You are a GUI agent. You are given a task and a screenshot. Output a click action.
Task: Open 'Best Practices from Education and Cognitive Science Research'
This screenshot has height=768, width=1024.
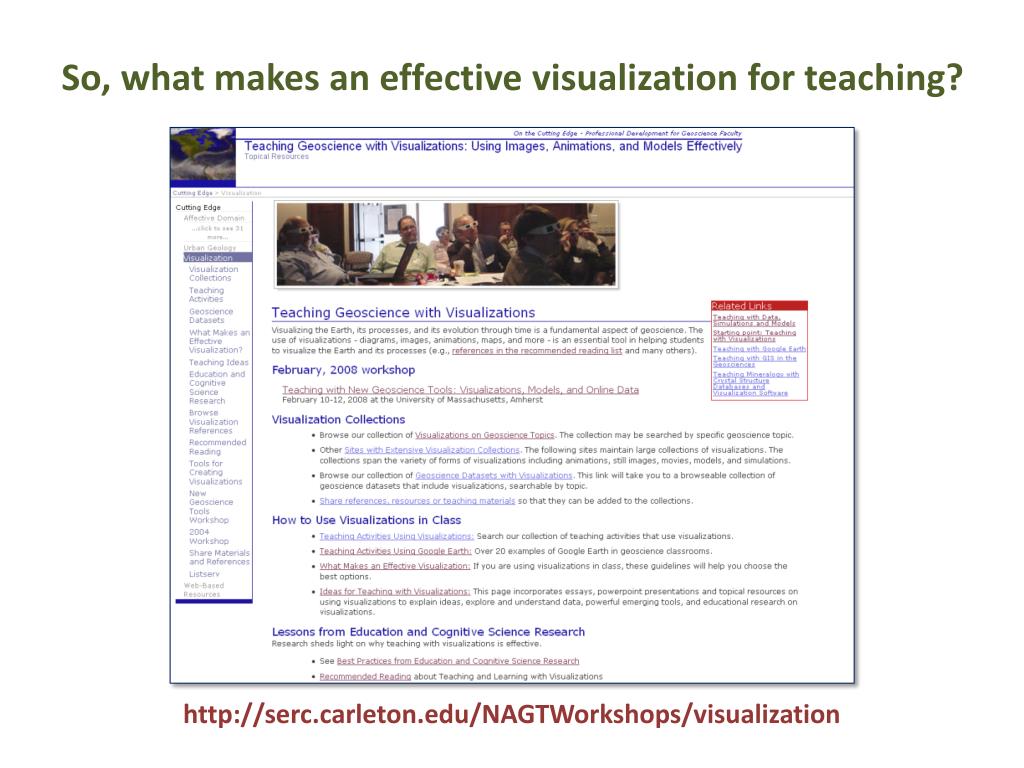click(x=458, y=661)
